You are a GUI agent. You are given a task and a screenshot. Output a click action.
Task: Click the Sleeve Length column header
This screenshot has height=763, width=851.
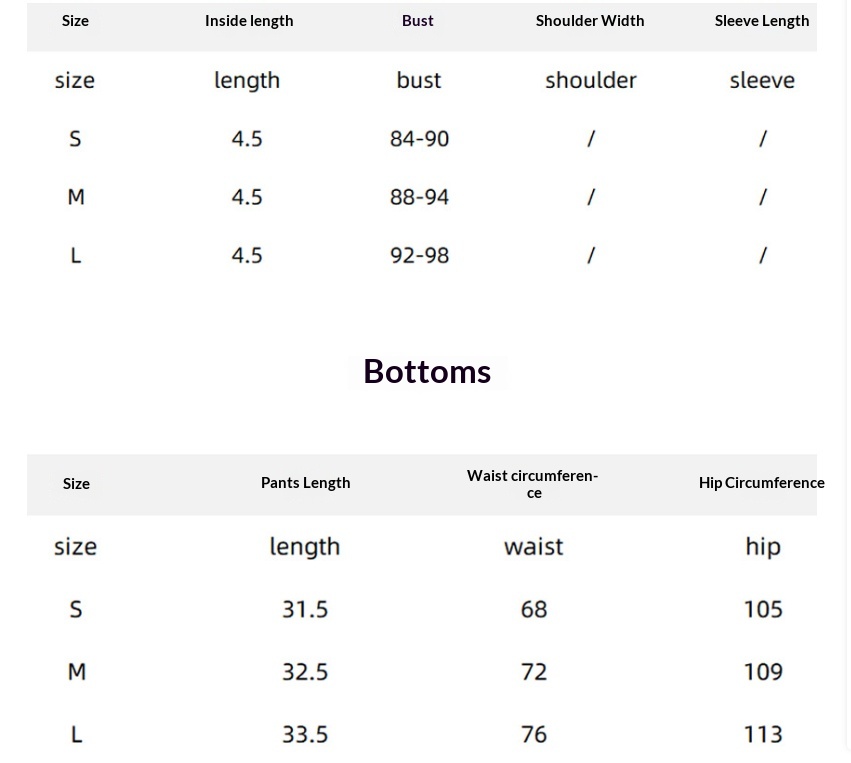click(x=762, y=21)
